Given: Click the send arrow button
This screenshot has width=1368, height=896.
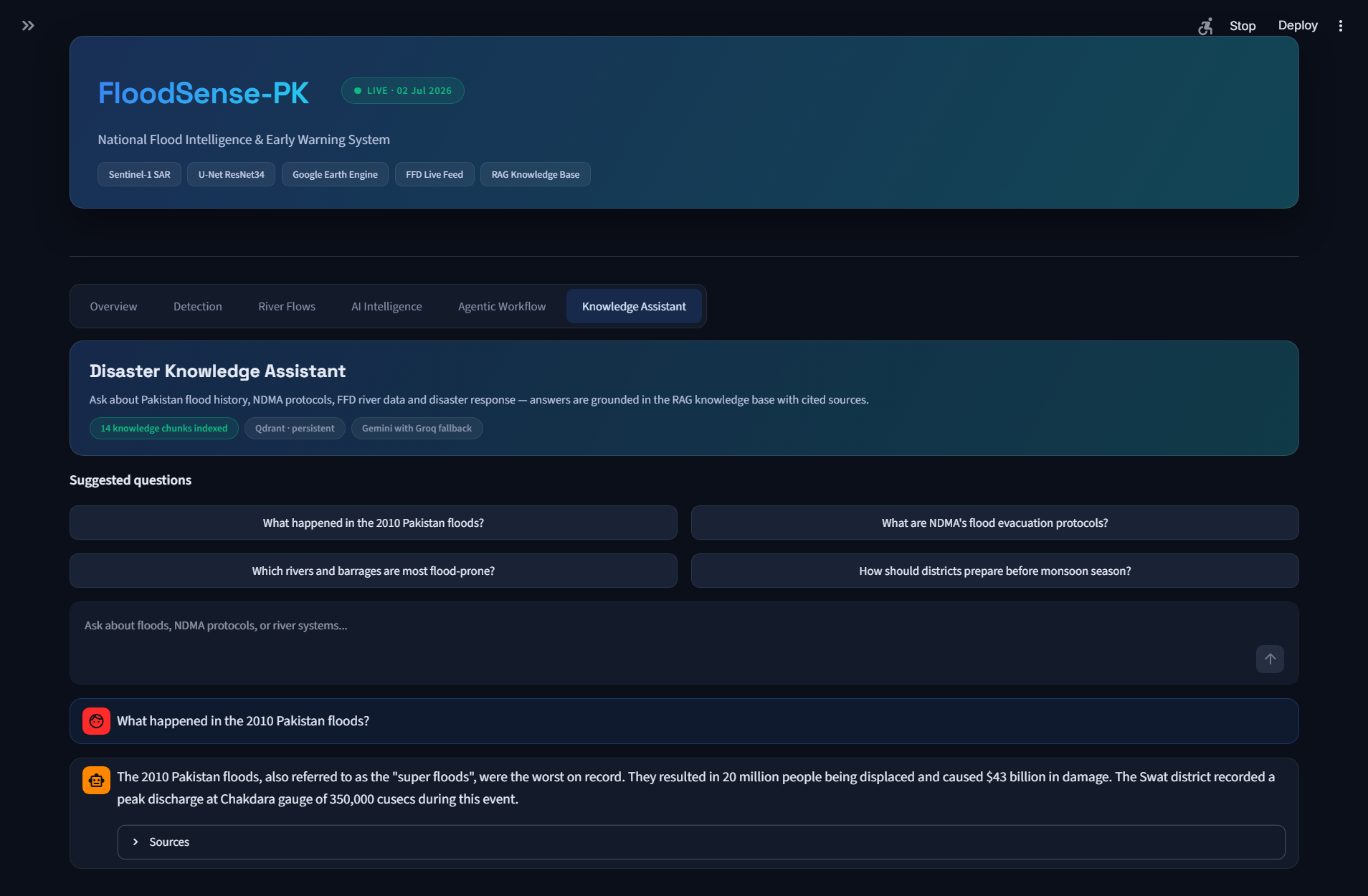Looking at the screenshot, I should pyautogui.click(x=1270, y=659).
